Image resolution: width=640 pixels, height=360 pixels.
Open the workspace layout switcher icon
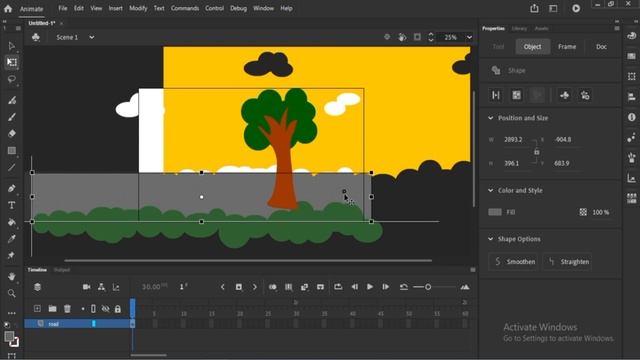click(553, 8)
